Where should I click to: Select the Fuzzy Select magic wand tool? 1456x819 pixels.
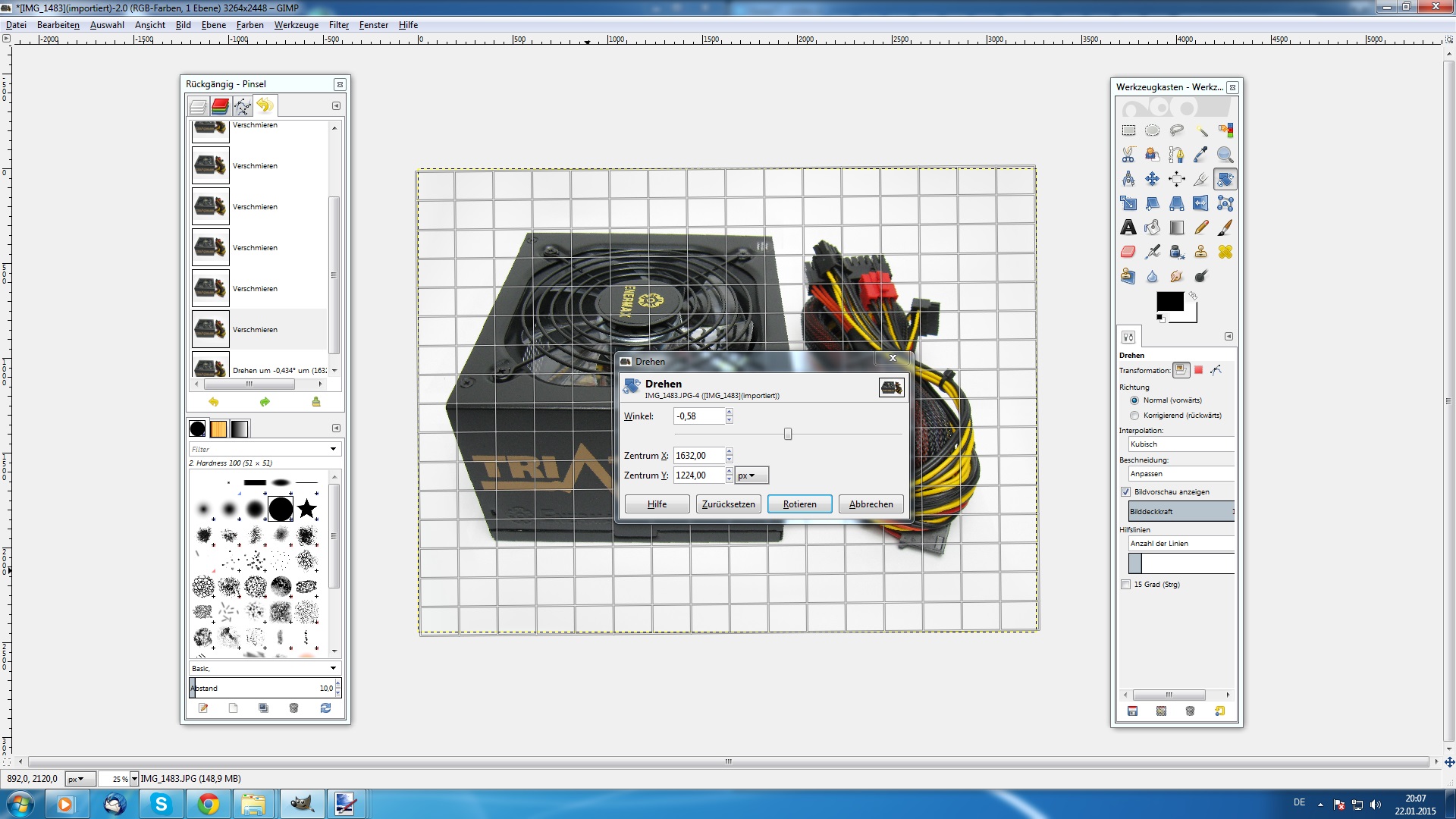(1201, 130)
